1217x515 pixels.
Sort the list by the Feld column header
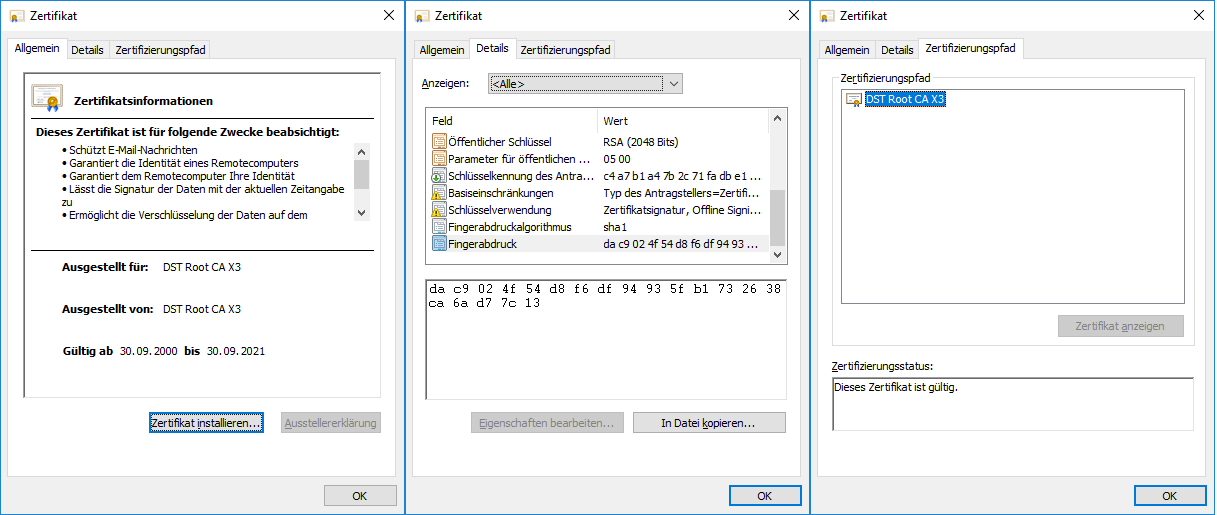click(x=510, y=121)
